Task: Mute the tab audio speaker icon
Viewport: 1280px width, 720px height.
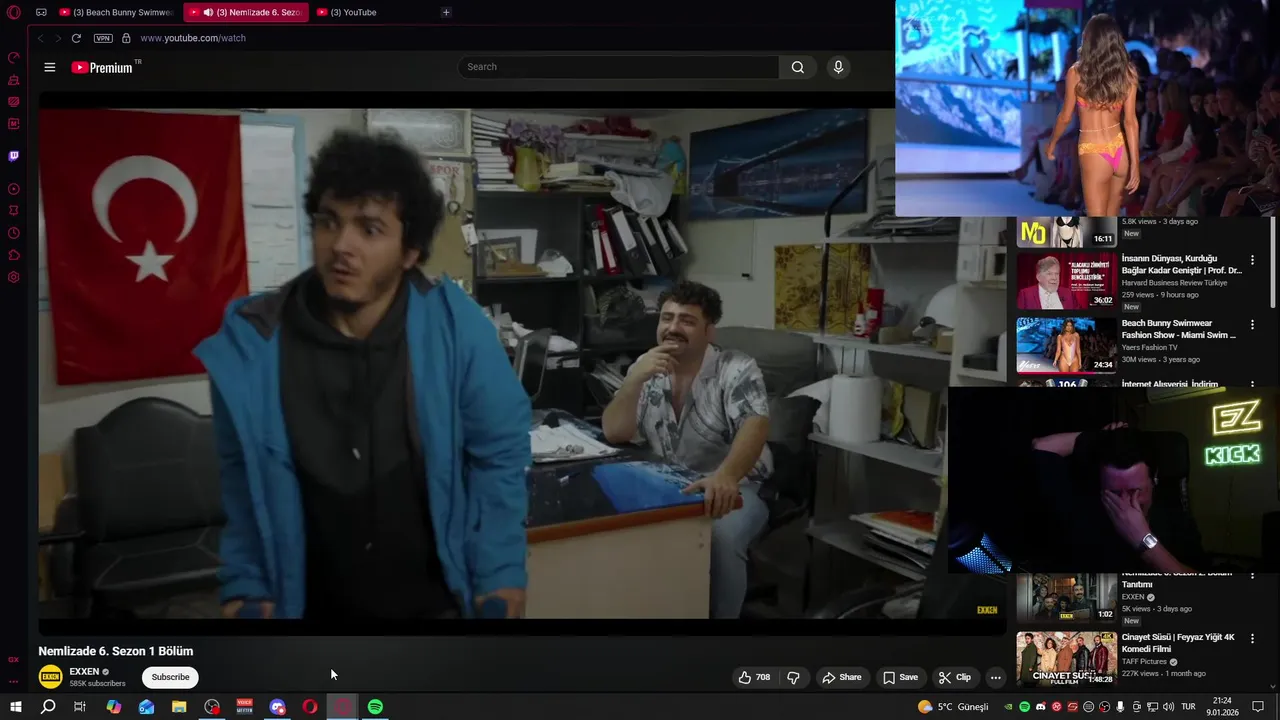Action: click(x=208, y=12)
